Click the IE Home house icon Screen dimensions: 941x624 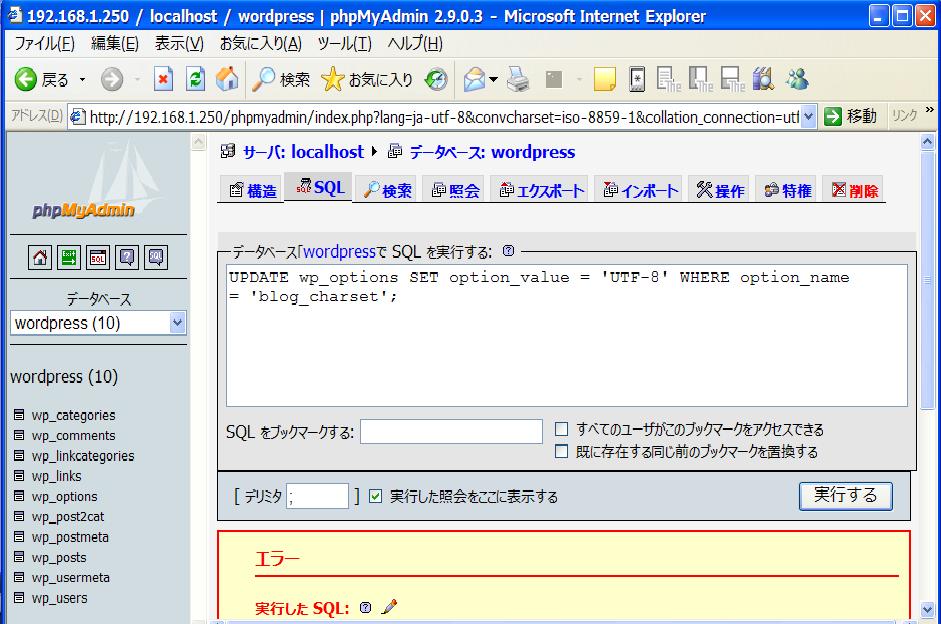pyautogui.click(x=227, y=79)
